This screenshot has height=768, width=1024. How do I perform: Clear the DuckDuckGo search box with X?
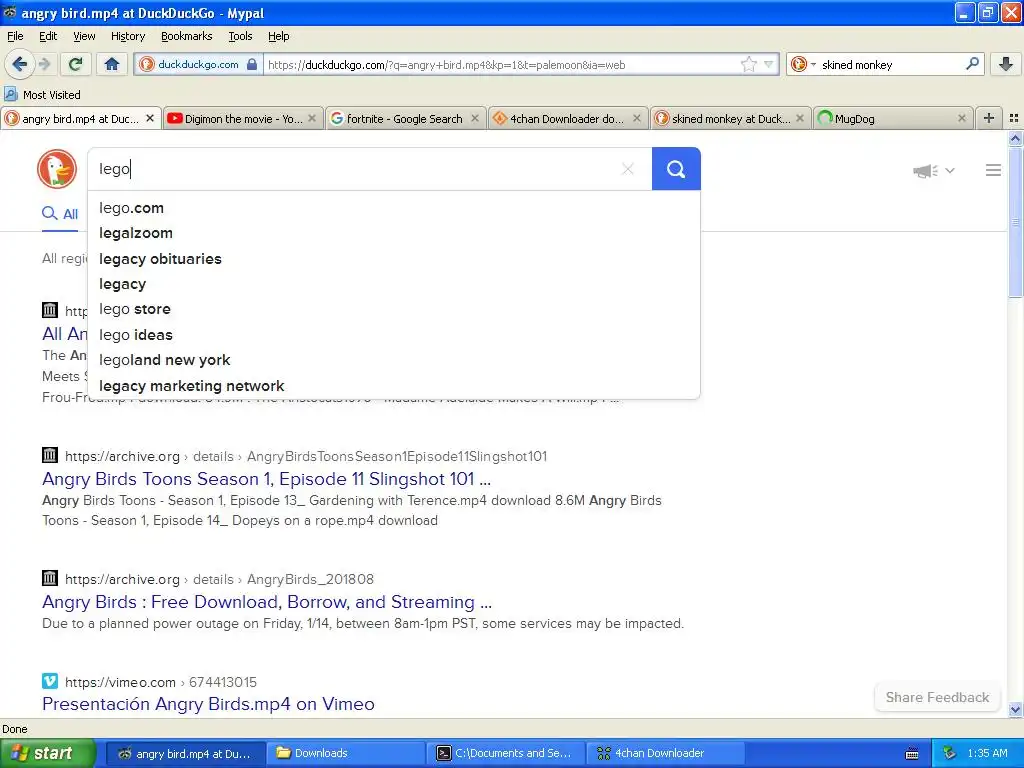click(x=628, y=169)
